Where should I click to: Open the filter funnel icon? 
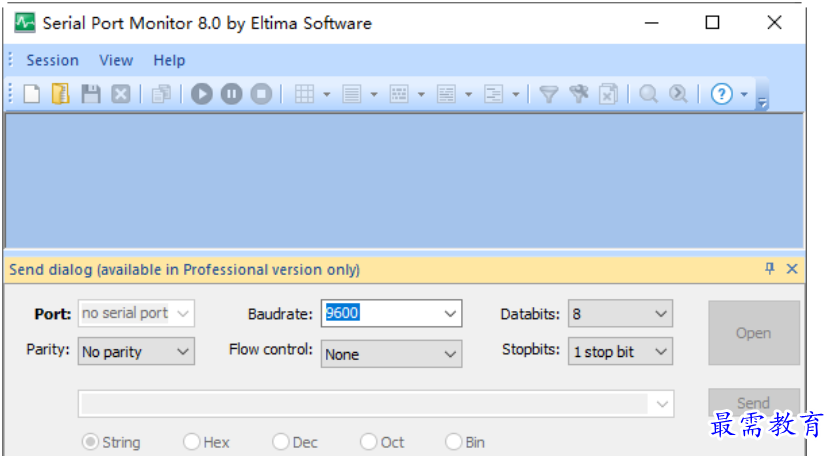pyautogui.click(x=549, y=94)
